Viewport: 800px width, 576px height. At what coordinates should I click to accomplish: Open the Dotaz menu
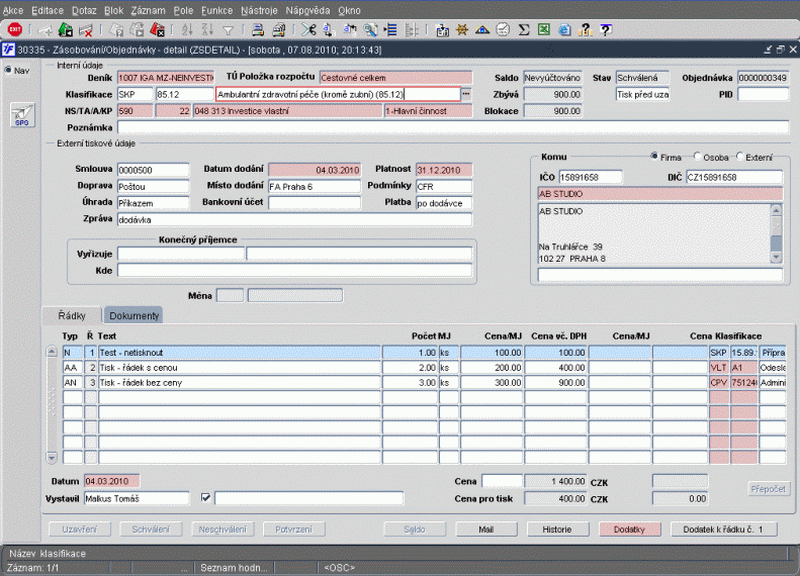pos(84,10)
